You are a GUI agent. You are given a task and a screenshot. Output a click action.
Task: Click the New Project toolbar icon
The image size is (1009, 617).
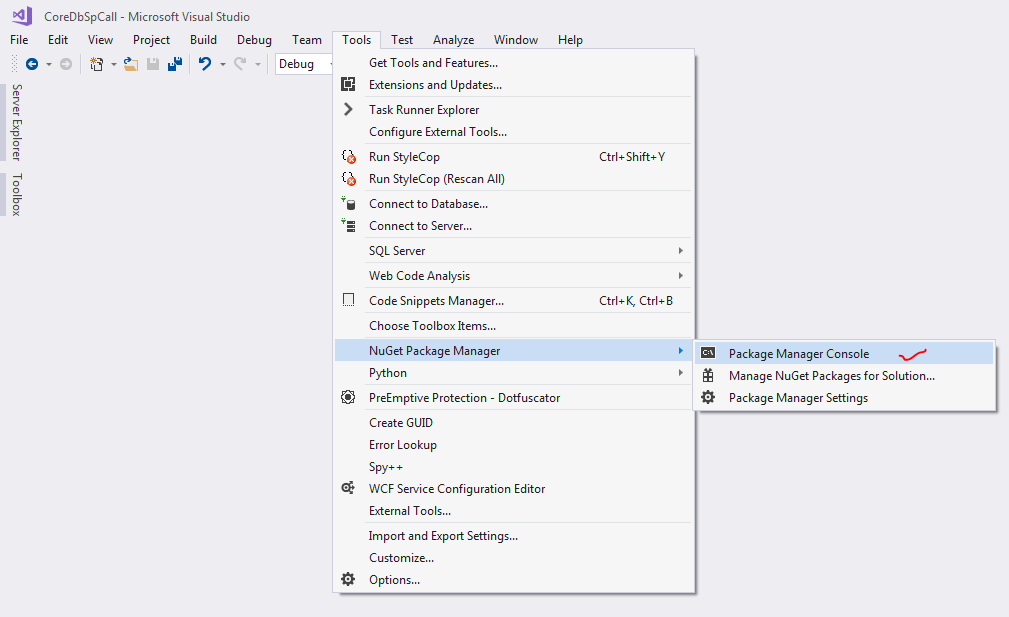point(96,64)
